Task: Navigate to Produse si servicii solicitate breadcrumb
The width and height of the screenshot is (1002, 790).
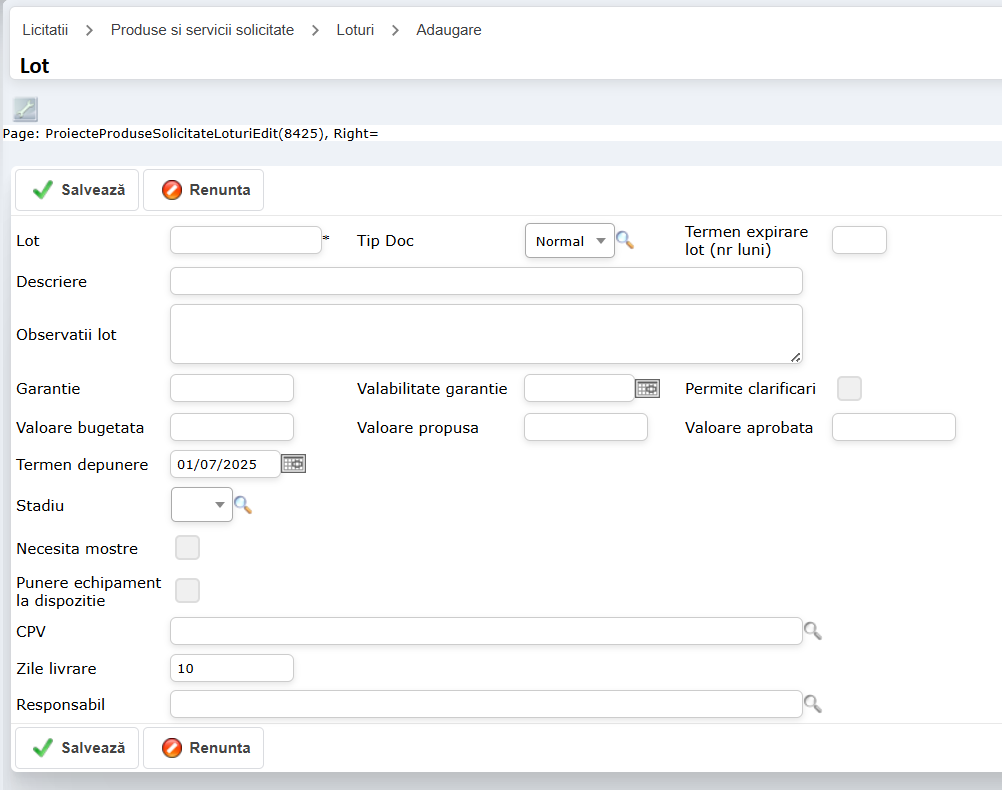Action: pyautogui.click(x=202, y=30)
